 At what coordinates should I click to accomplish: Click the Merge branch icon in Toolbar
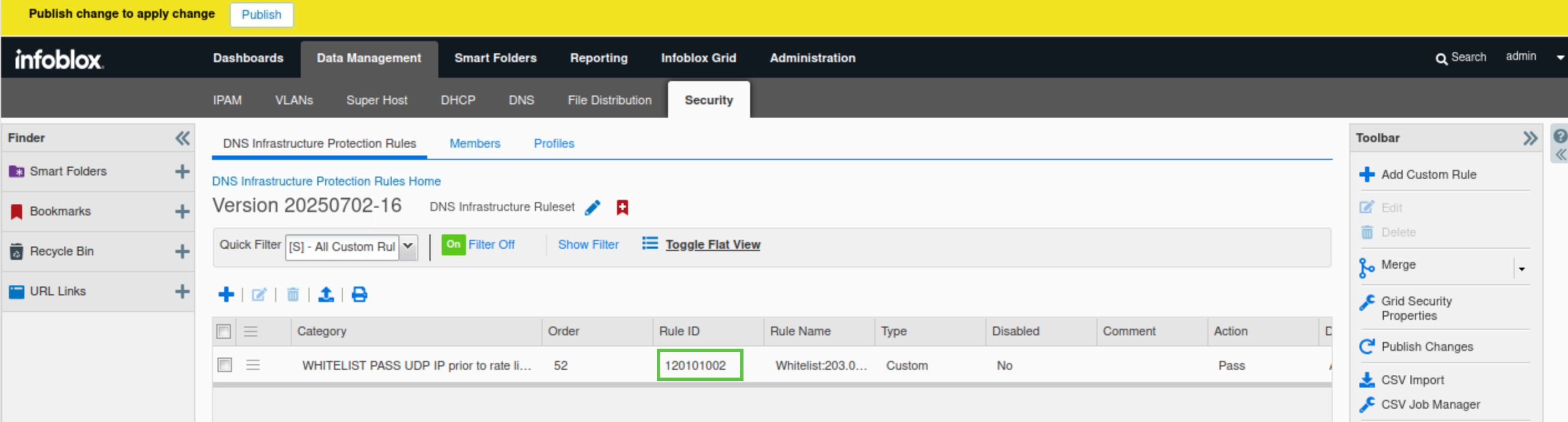(1367, 267)
